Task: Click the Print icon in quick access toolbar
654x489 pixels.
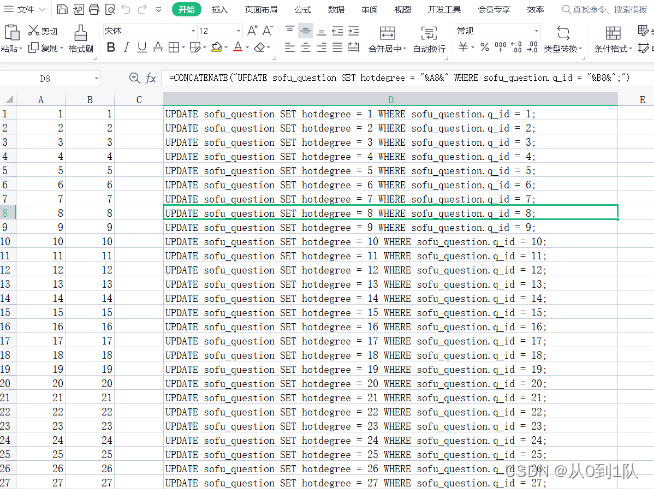Action: click(94, 9)
